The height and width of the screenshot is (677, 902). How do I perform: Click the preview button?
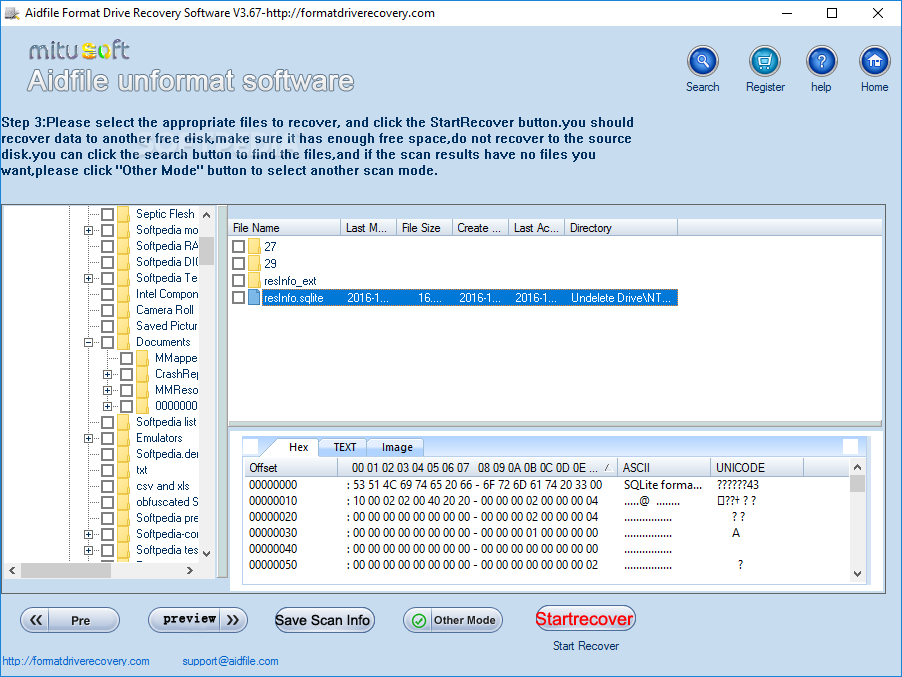click(x=198, y=620)
